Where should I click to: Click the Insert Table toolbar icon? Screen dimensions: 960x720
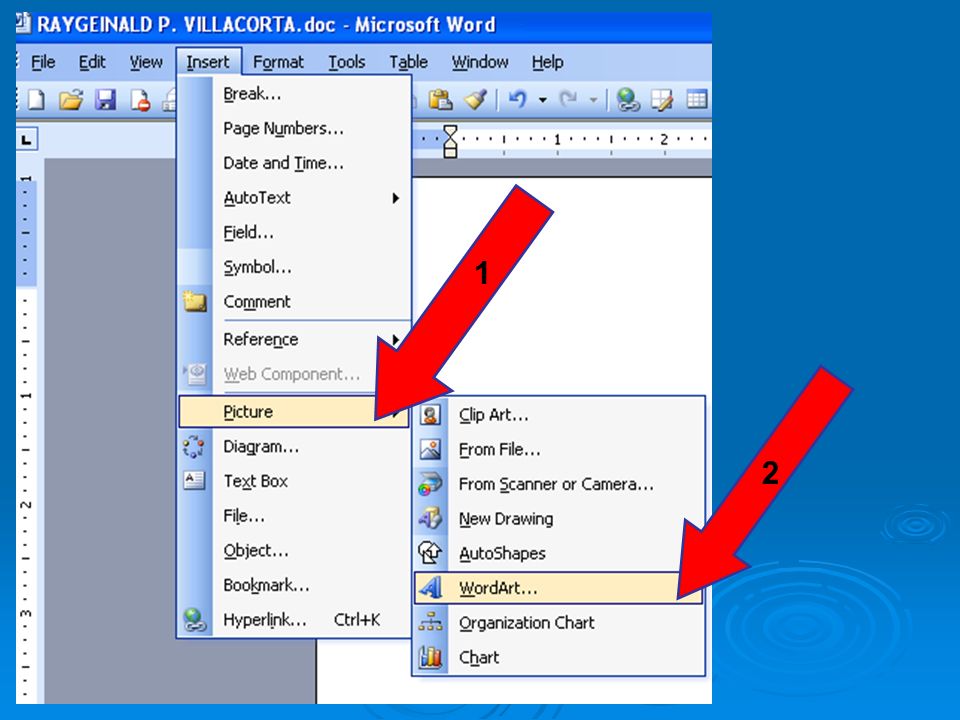click(x=697, y=99)
